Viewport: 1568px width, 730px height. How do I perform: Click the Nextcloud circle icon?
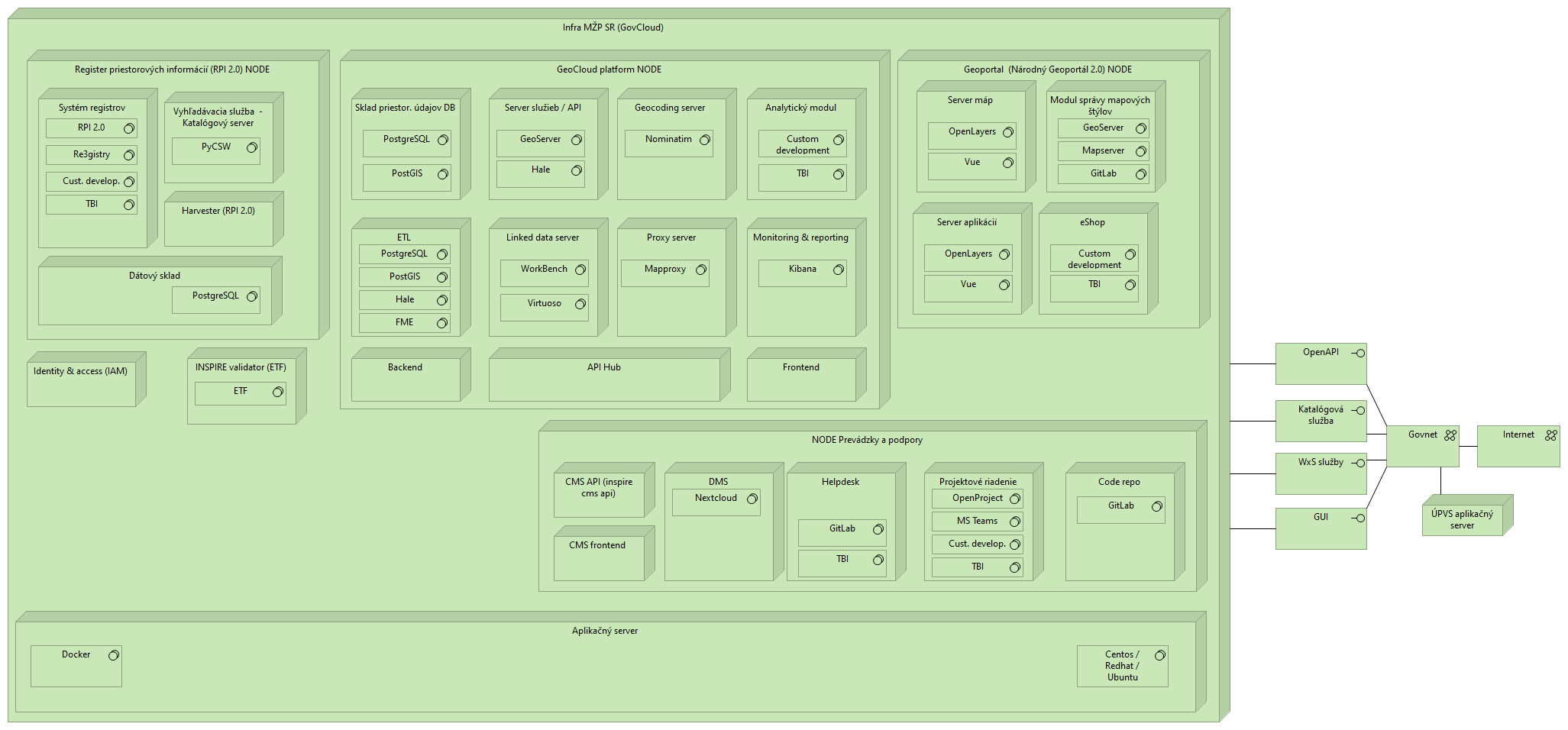752,499
